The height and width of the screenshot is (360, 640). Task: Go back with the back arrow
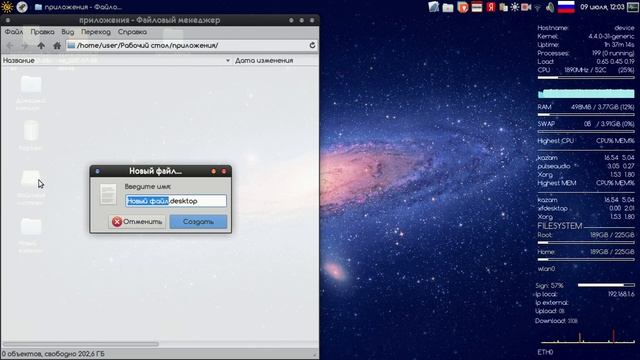point(10,46)
